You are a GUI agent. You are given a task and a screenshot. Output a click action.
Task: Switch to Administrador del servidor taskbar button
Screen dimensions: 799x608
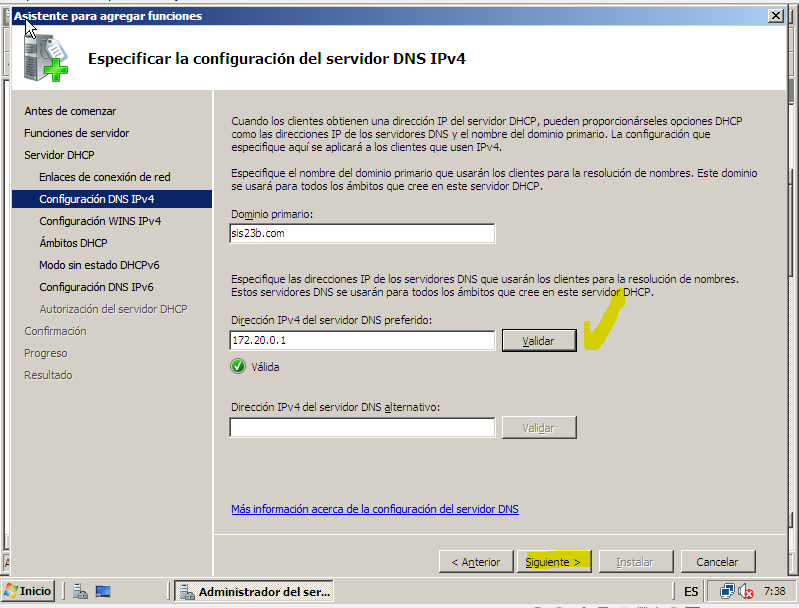point(254,592)
